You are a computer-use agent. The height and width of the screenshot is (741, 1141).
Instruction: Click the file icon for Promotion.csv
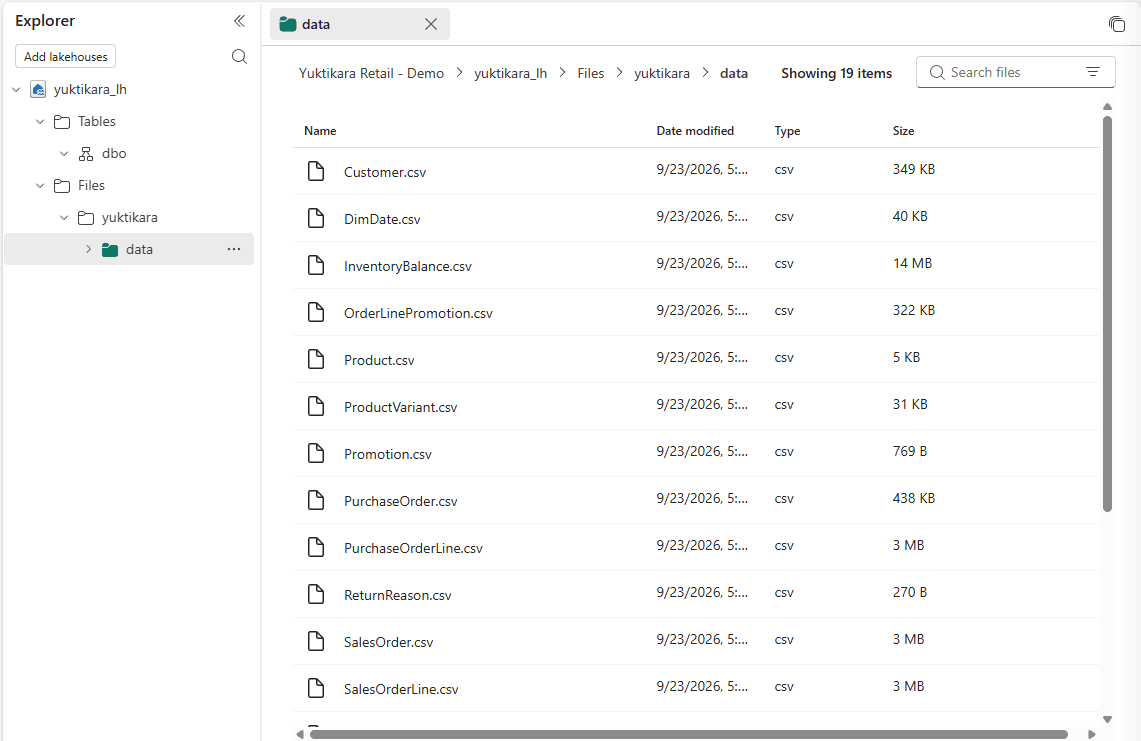316,453
